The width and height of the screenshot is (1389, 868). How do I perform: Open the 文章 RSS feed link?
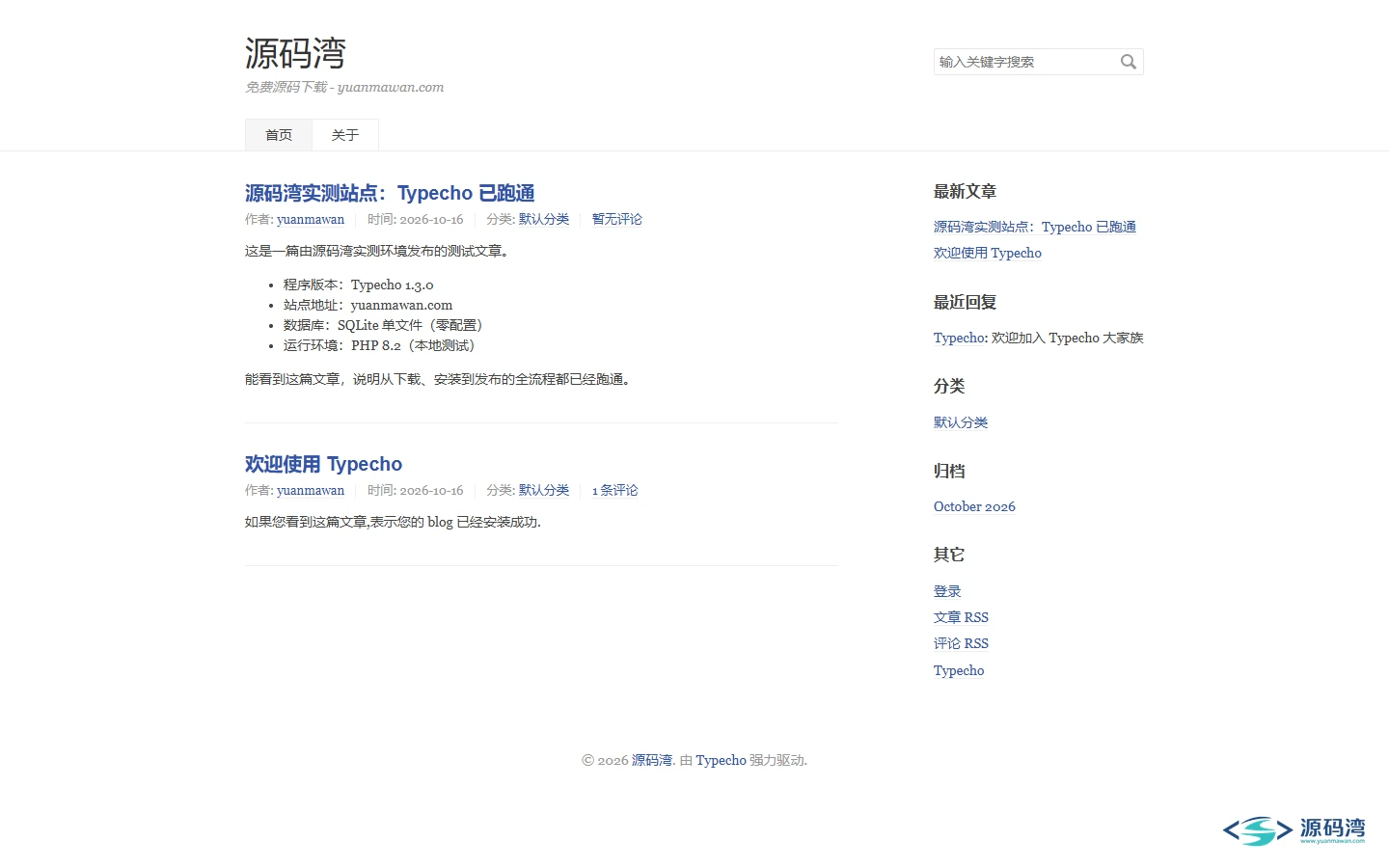click(961, 617)
